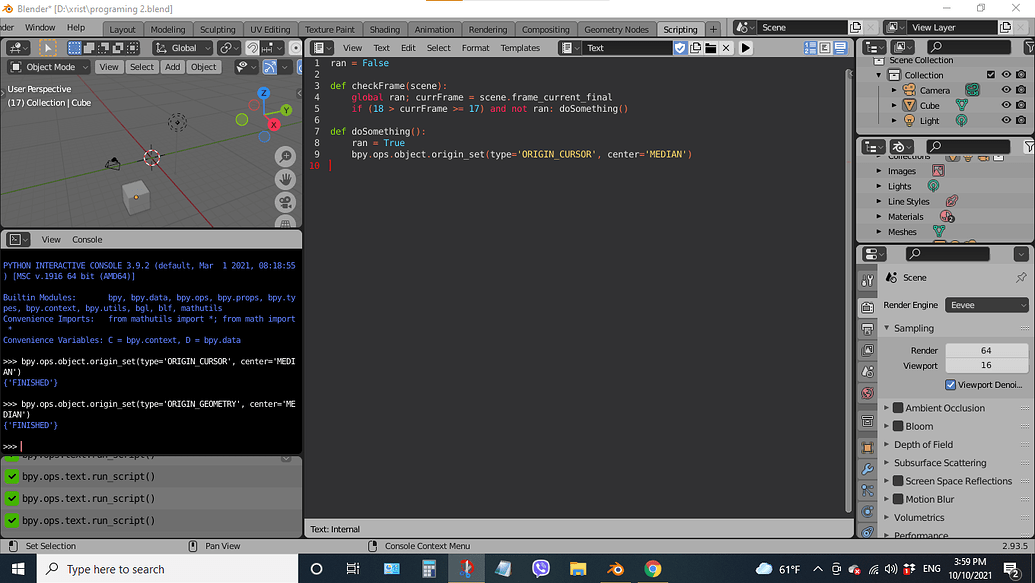
Task: Pin the Scene properties context
Action: [x=1021, y=277]
